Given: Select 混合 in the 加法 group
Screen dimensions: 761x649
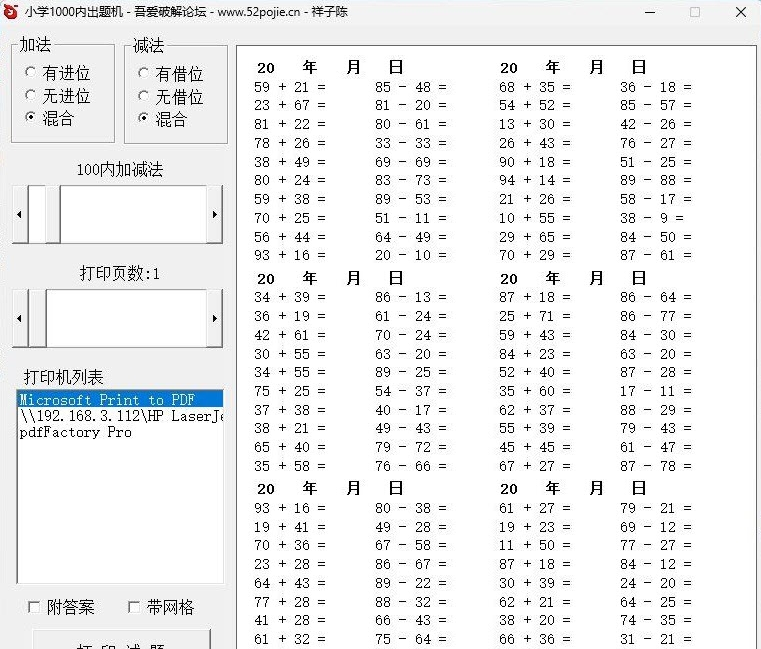Looking at the screenshot, I should click(31, 118).
